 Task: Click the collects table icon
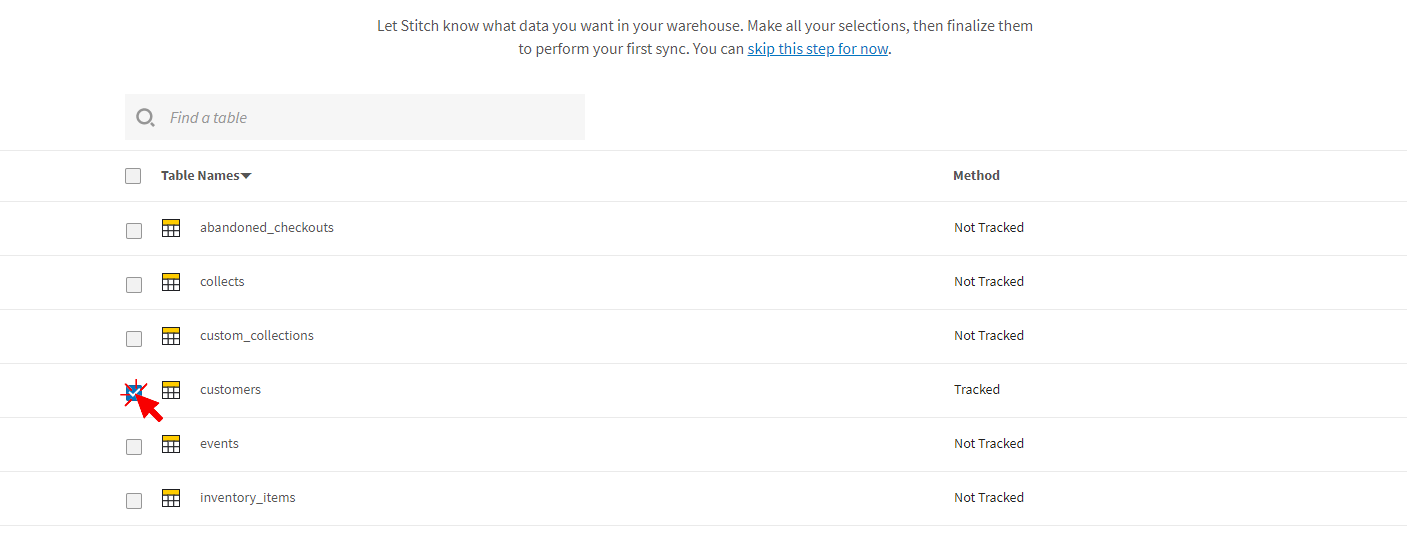[171, 282]
